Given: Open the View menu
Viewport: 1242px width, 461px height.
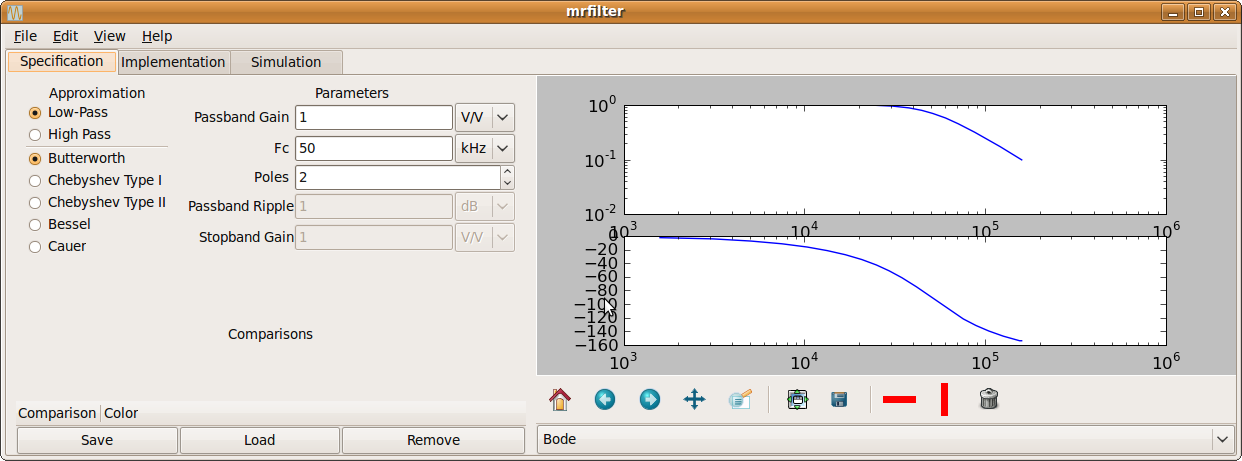Looking at the screenshot, I should 109,36.
